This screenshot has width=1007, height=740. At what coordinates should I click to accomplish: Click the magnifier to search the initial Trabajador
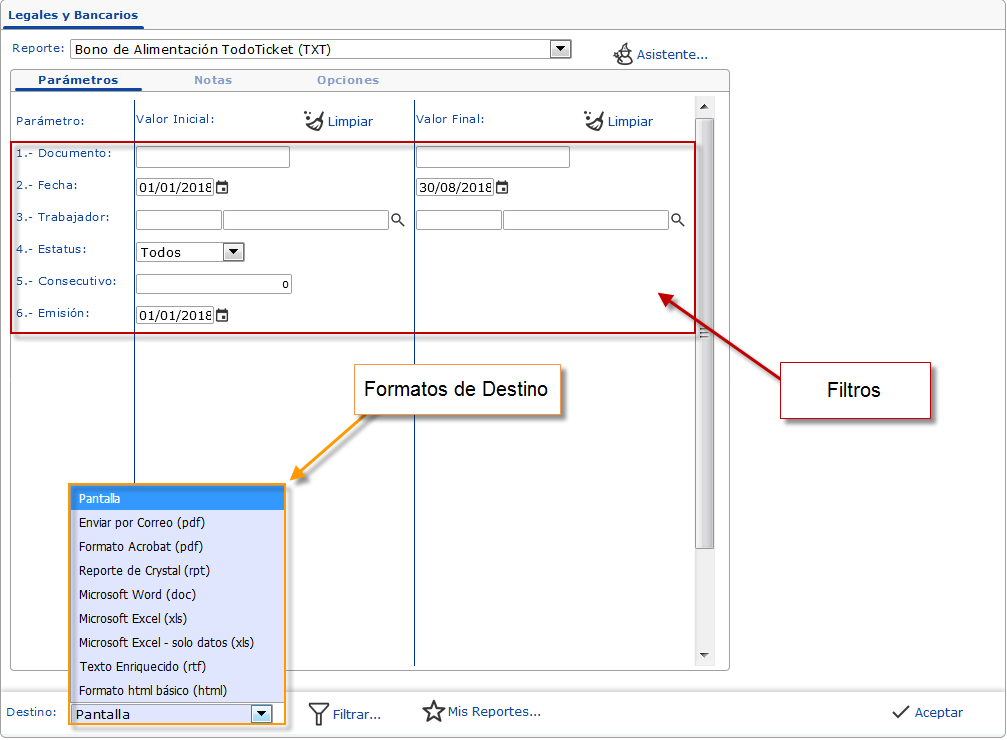point(398,219)
